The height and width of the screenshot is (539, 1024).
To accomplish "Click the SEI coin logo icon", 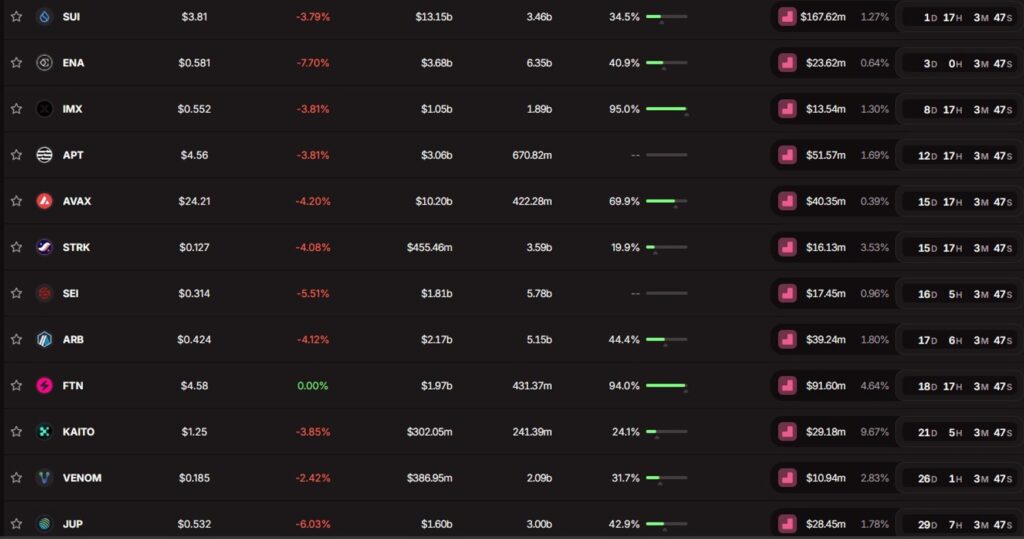I will [x=44, y=293].
